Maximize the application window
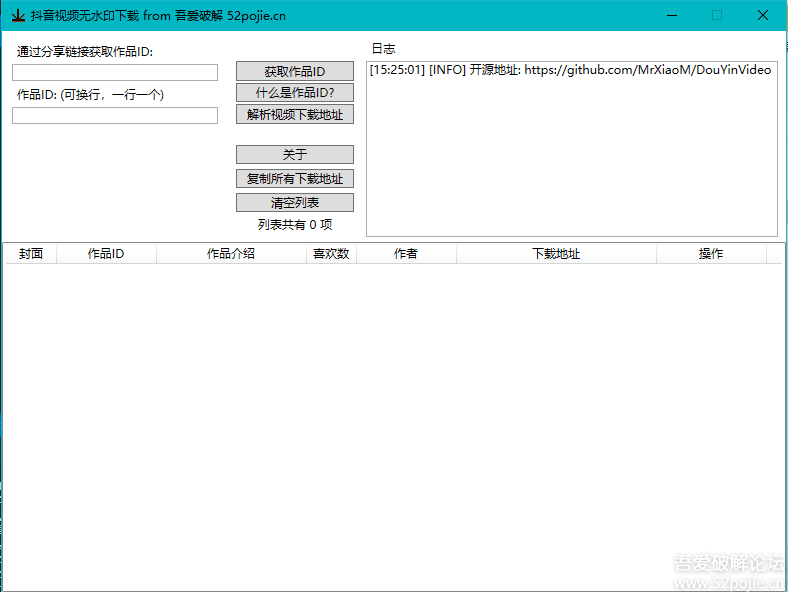This screenshot has width=788, height=592. click(717, 15)
